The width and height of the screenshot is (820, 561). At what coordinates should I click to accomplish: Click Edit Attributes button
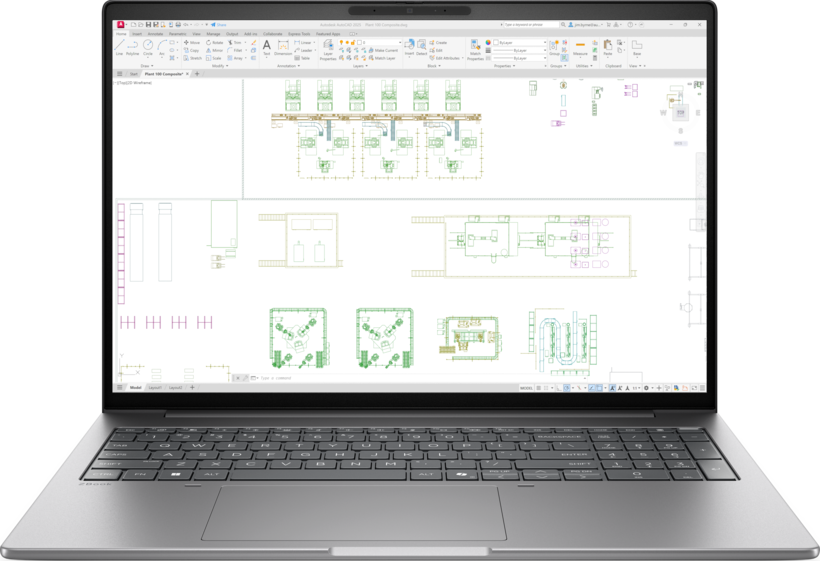pyautogui.click(x=444, y=58)
